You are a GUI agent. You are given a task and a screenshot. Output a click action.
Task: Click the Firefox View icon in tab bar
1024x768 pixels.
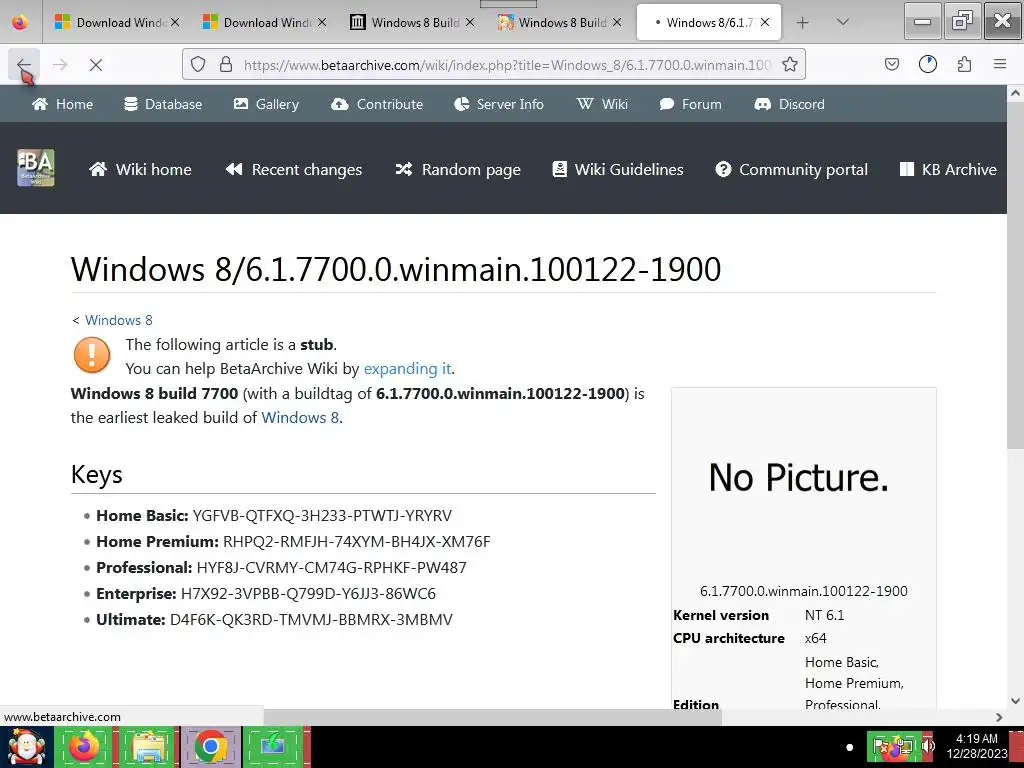[20, 22]
